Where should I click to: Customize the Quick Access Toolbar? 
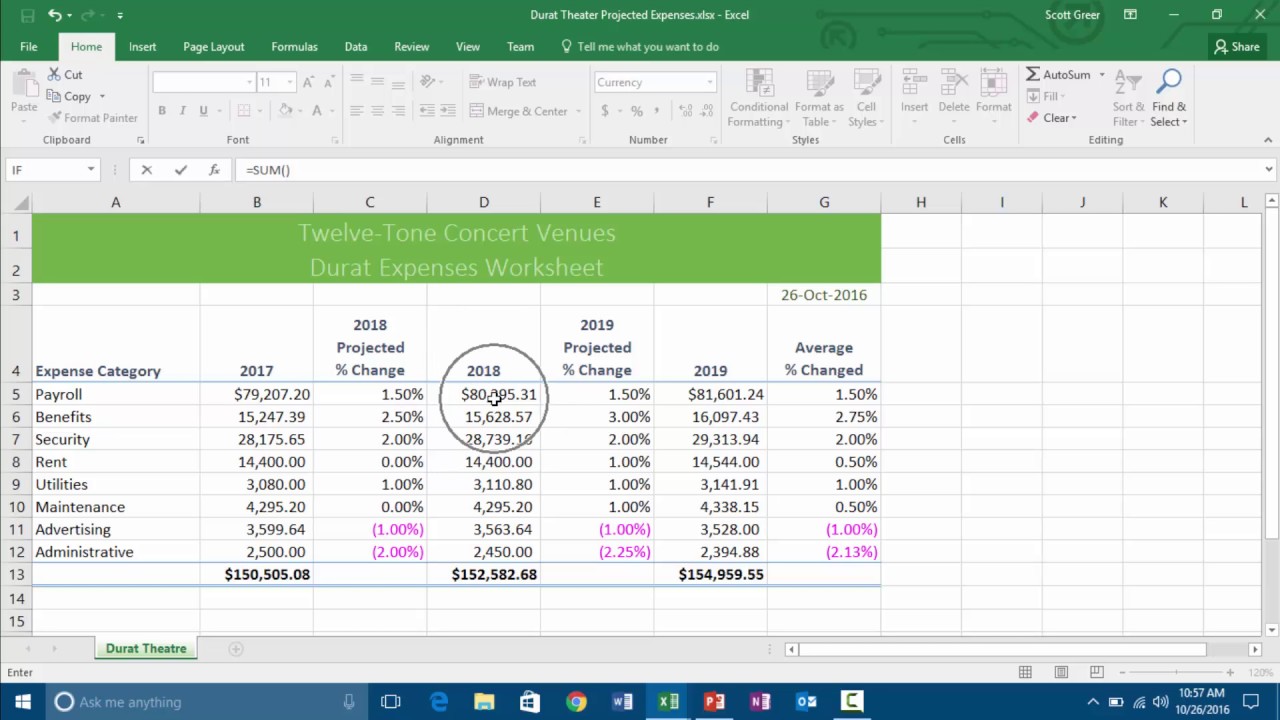119,15
